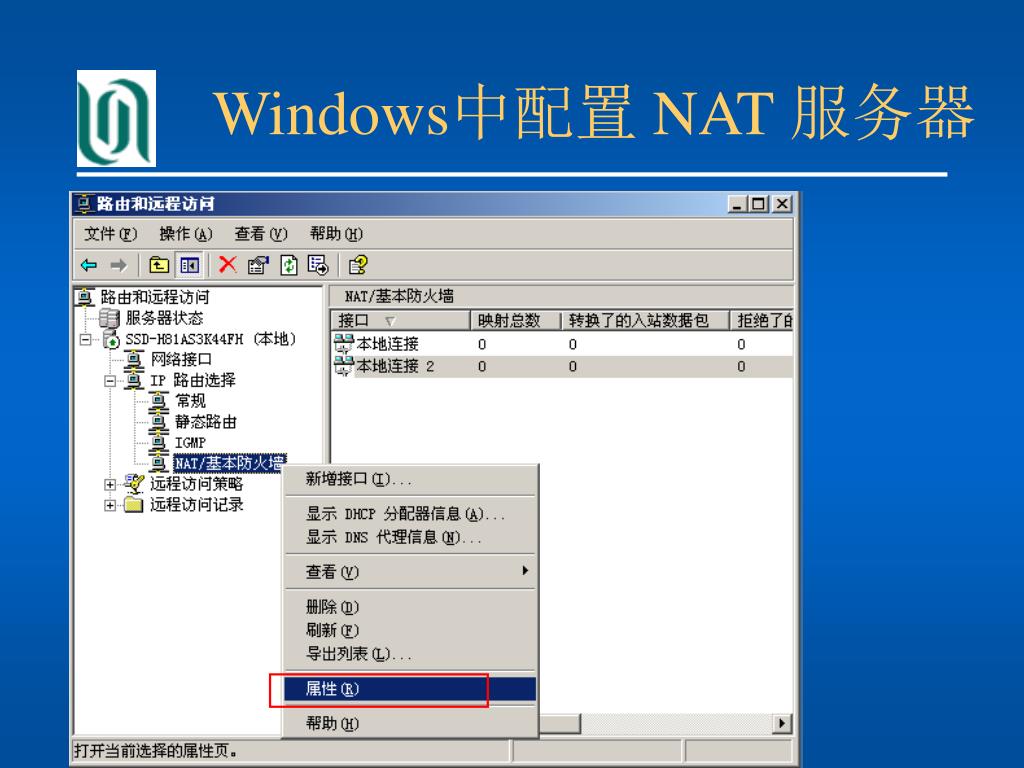1024x768 pixels.
Task: Click the NAT/基本防火墙 node icon
Action: pyautogui.click(x=159, y=463)
